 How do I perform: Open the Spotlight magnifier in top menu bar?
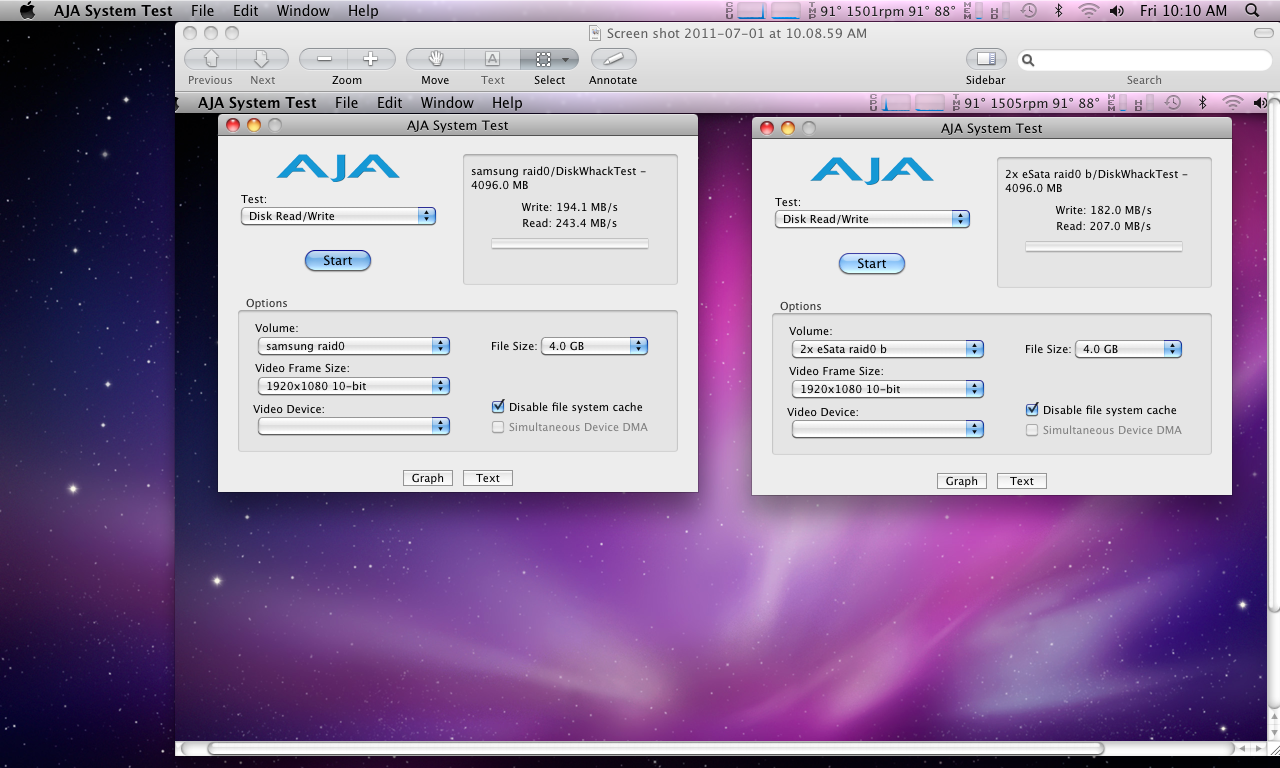[x=1252, y=11]
